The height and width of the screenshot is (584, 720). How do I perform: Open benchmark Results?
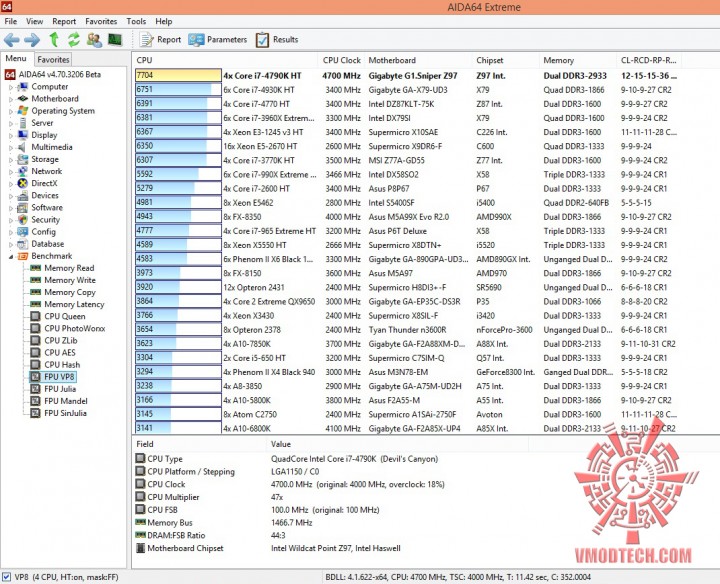click(x=277, y=40)
